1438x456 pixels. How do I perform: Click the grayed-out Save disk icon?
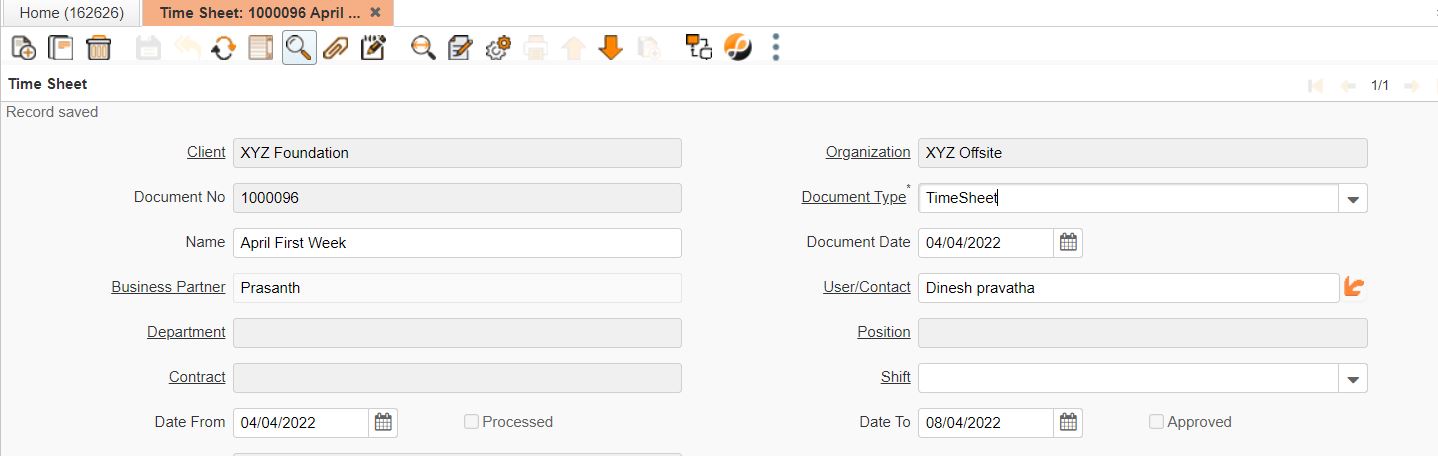(148, 47)
